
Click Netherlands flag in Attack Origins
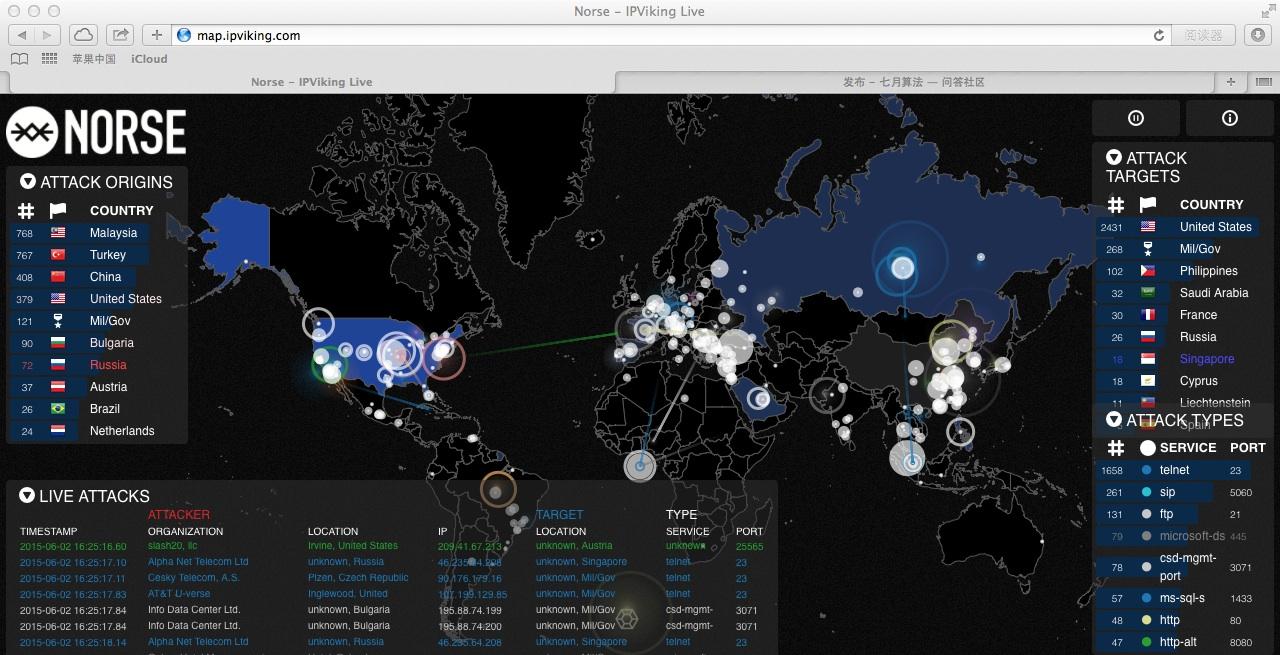pos(58,431)
